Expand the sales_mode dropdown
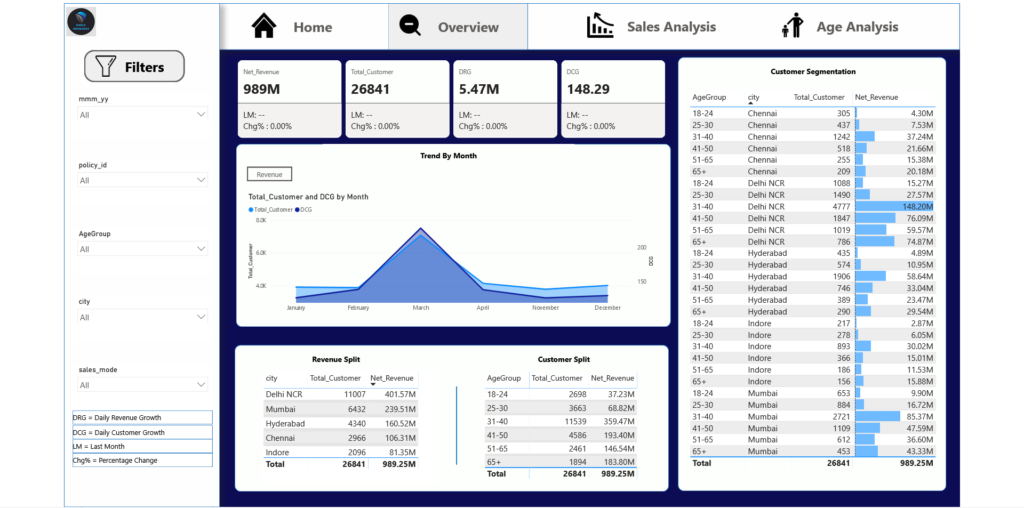 (x=143, y=385)
